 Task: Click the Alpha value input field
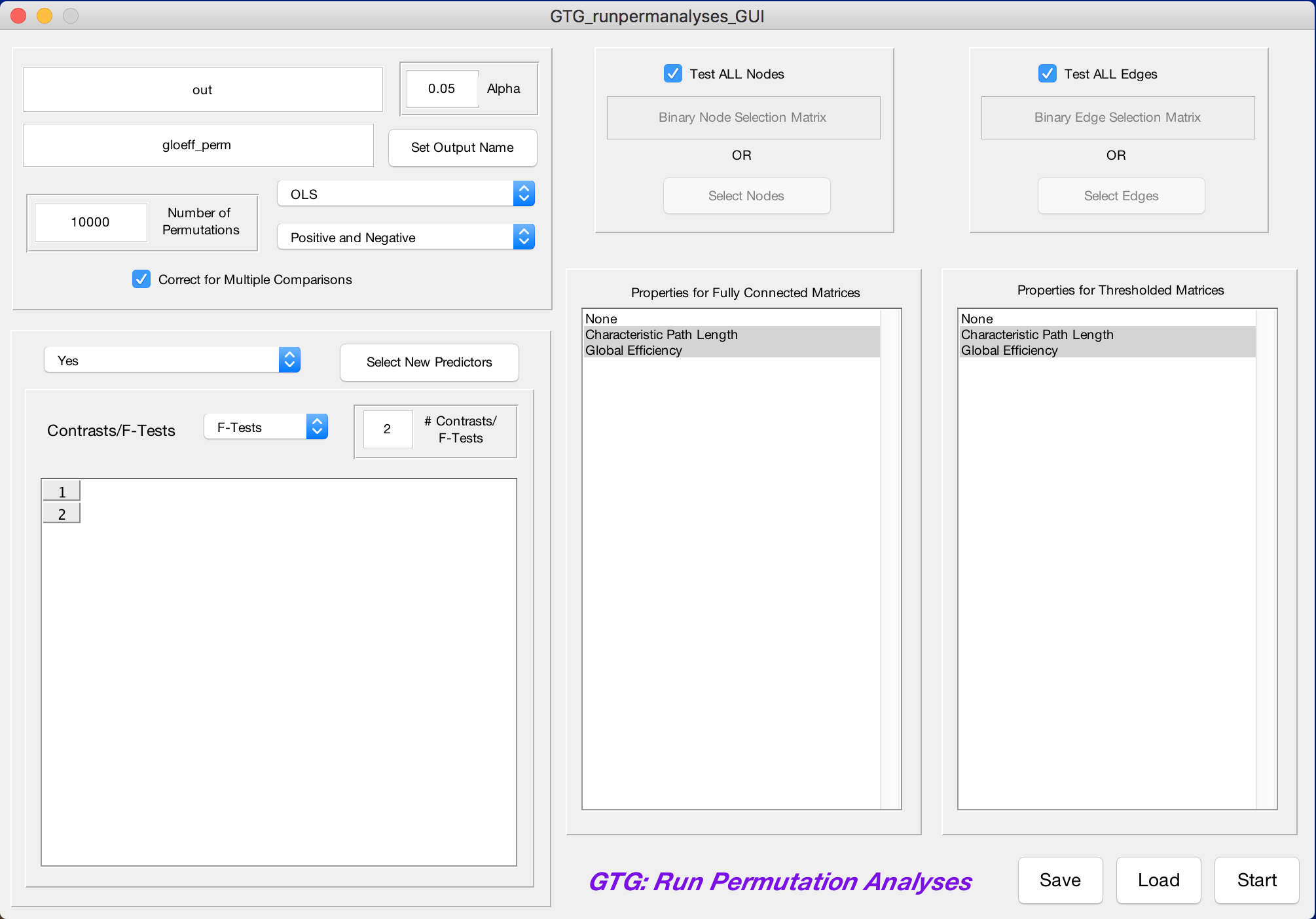click(442, 89)
